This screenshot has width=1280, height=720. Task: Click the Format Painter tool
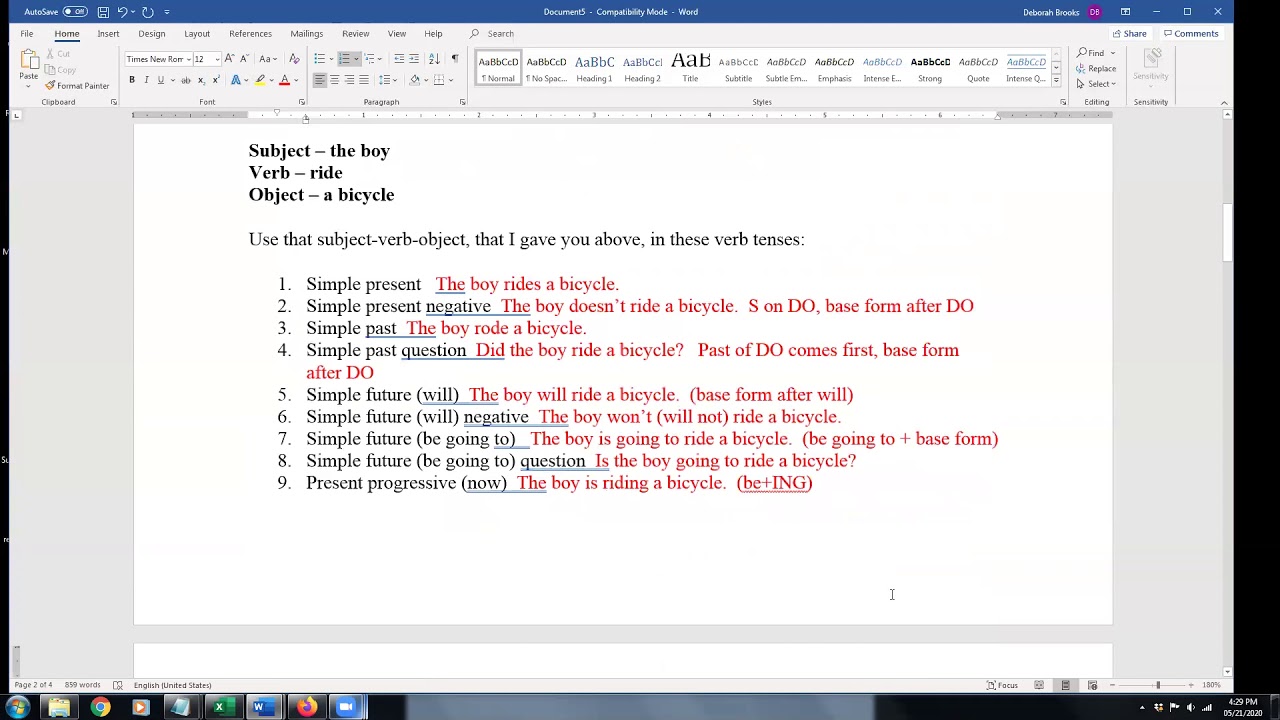[77, 86]
